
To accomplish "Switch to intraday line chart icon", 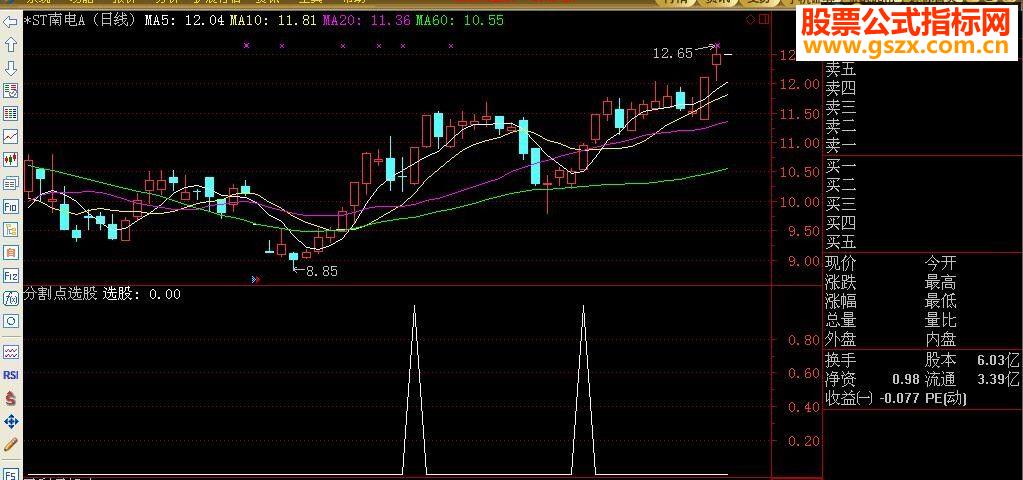I will (10, 136).
